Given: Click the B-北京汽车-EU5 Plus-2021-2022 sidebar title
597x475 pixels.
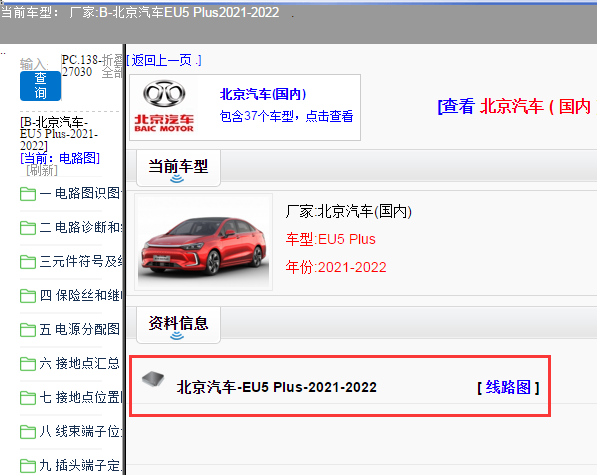Looking at the screenshot, I should click(59, 134).
